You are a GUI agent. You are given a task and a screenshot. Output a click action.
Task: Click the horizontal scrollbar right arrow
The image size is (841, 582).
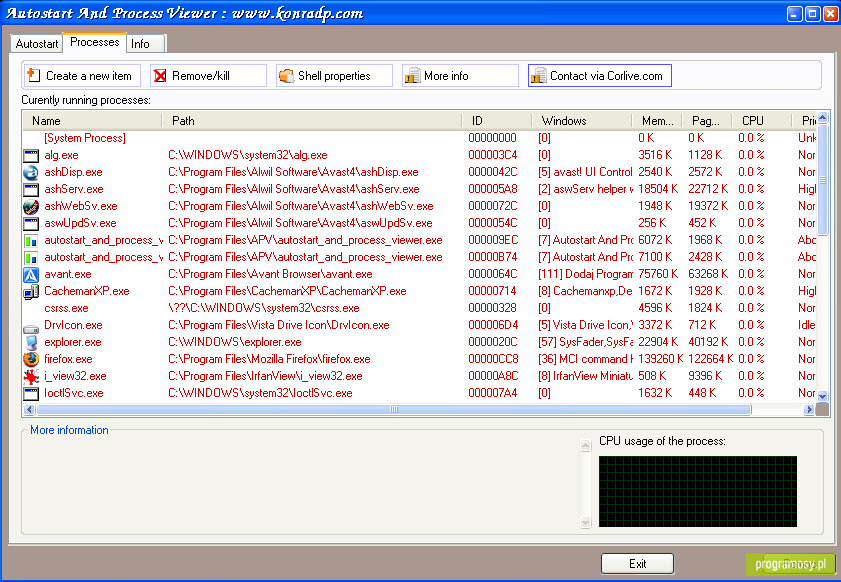(x=809, y=410)
